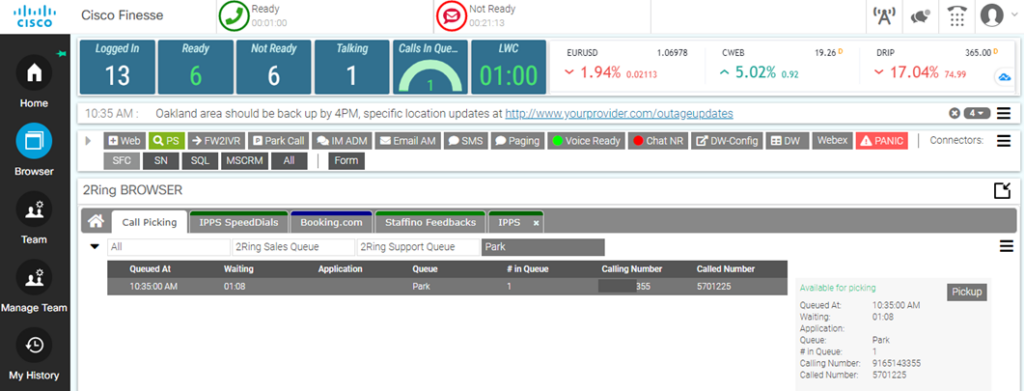
Task: Toggle the SFC connector
Action: coord(121,161)
